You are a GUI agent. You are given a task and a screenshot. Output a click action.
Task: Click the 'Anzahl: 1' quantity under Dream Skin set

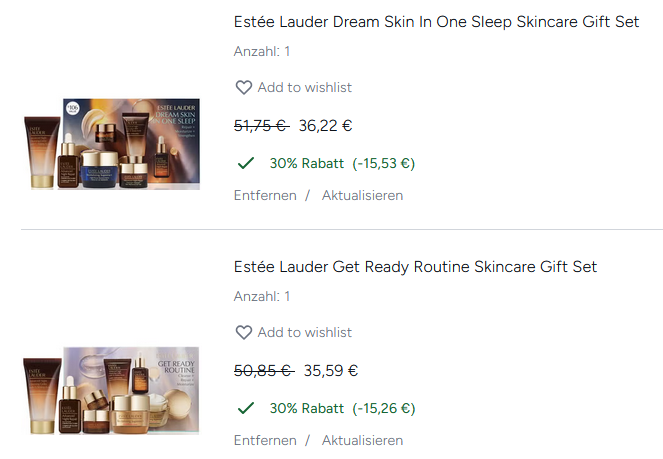(x=262, y=51)
